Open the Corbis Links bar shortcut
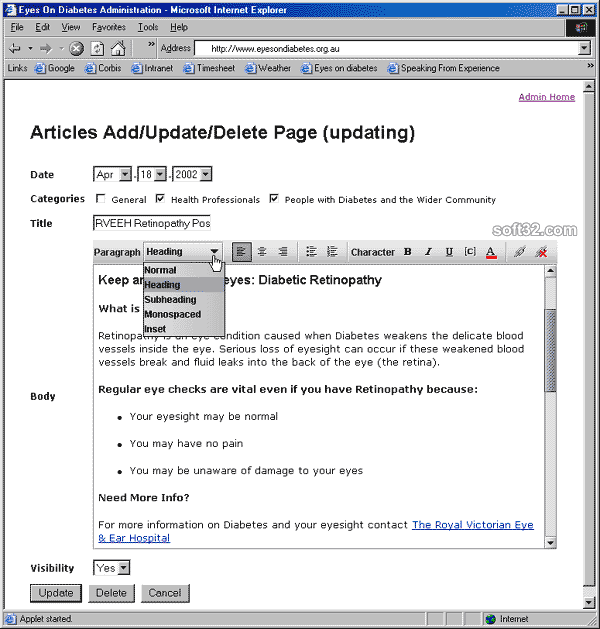The width and height of the screenshot is (600, 629). pyautogui.click(x=103, y=68)
